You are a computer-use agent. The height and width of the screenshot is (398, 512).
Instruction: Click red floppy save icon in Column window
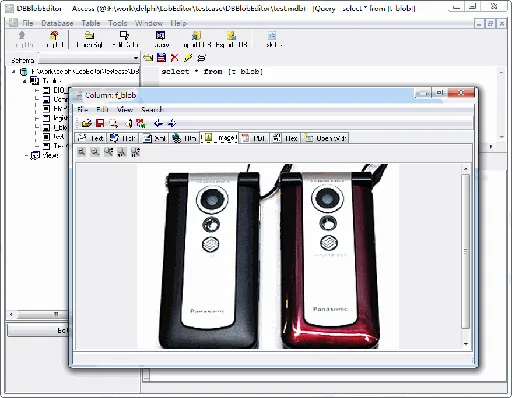tap(100, 123)
